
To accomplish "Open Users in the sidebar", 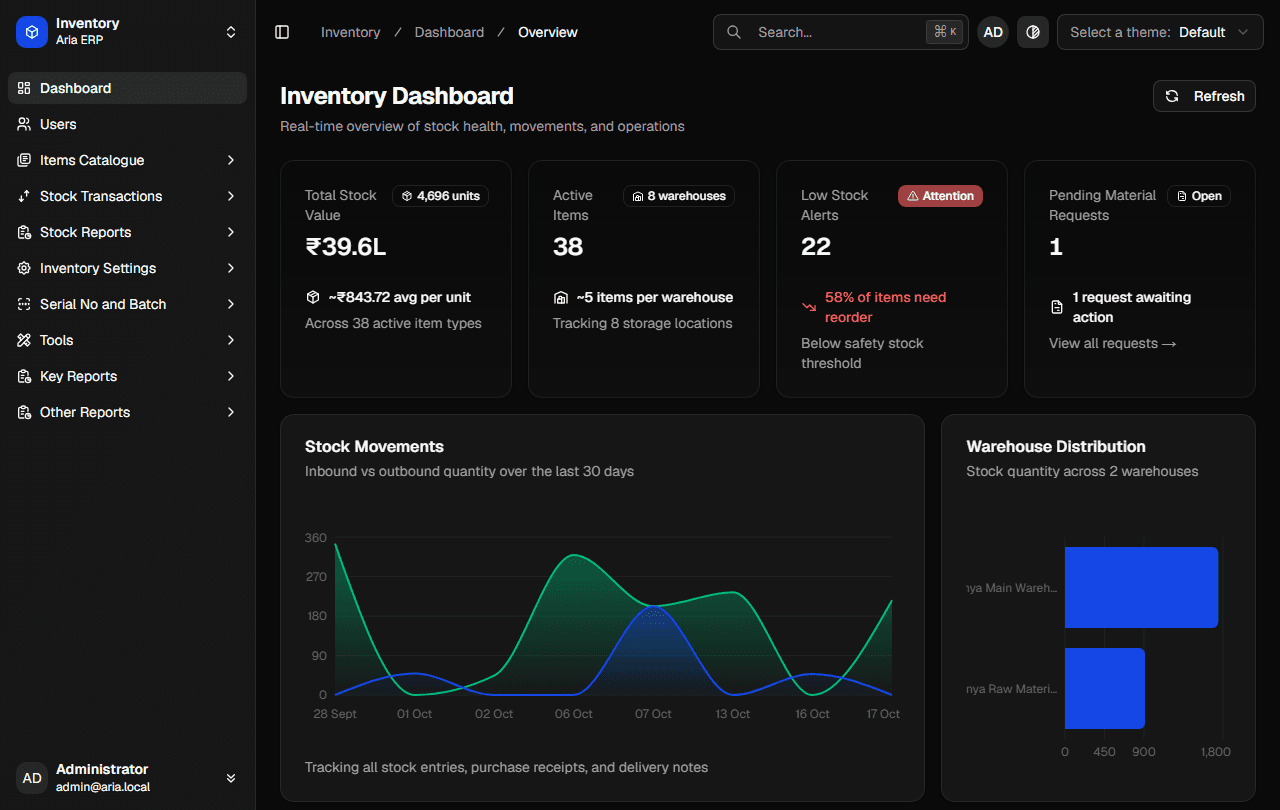I will 127,124.
